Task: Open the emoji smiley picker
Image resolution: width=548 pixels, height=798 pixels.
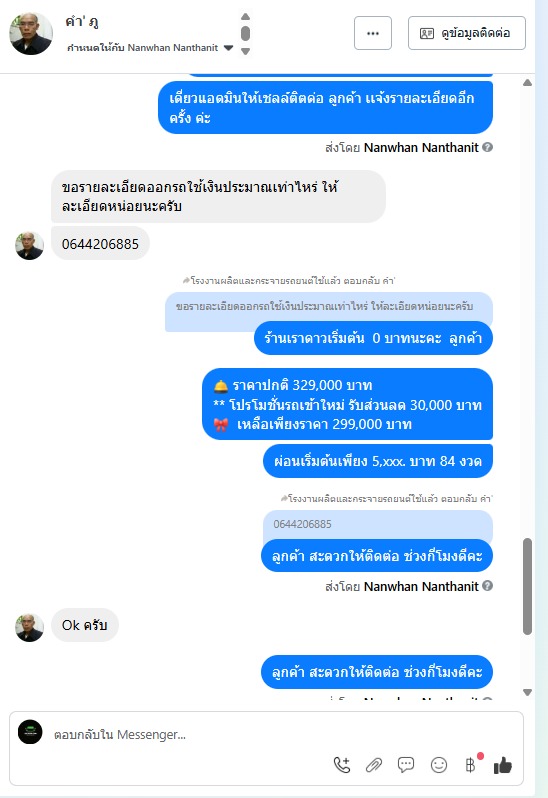Action: [439, 764]
